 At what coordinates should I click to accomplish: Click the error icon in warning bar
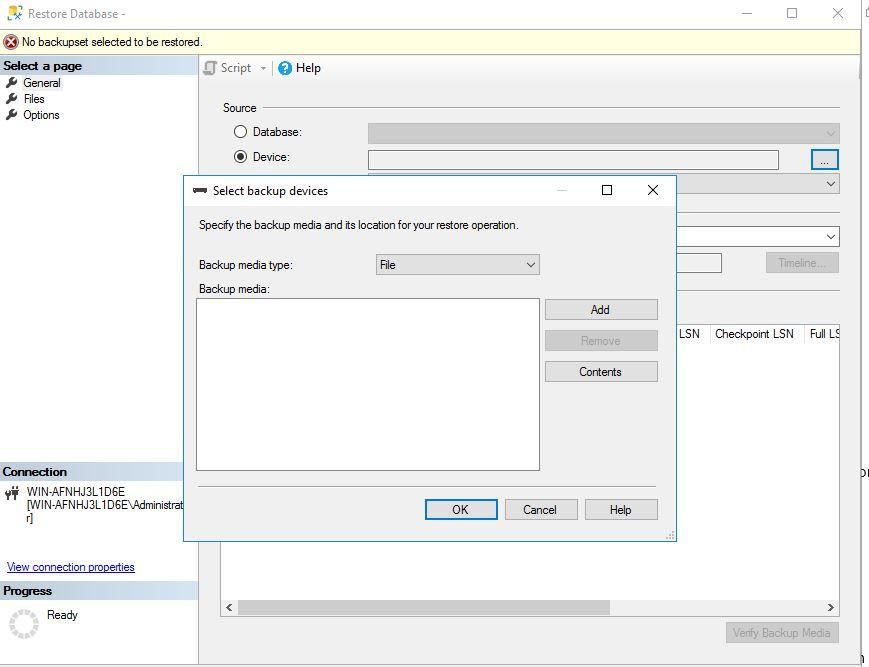pos(11,42)
